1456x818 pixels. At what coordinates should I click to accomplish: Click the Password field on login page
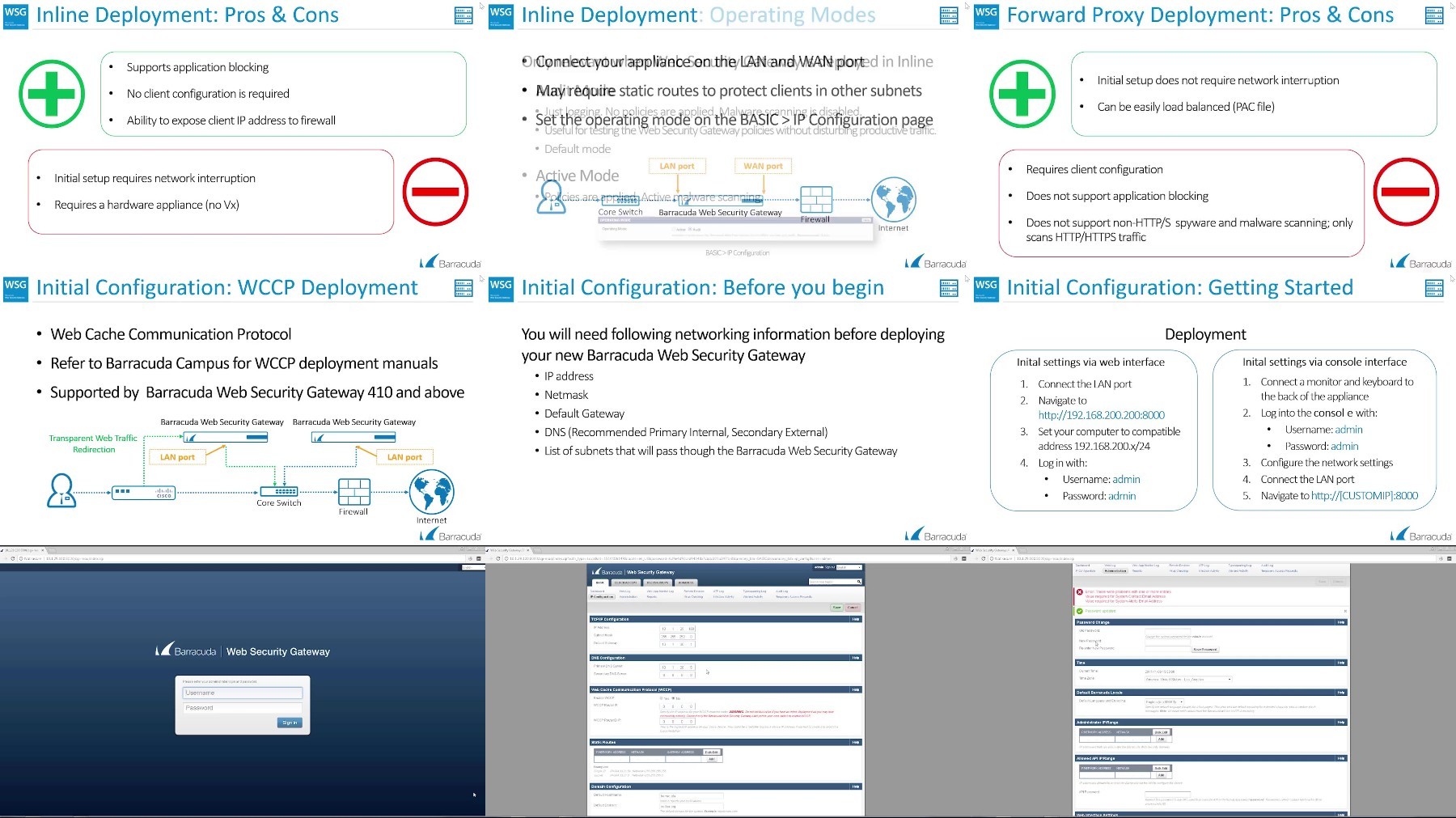(x=243, y=708)
